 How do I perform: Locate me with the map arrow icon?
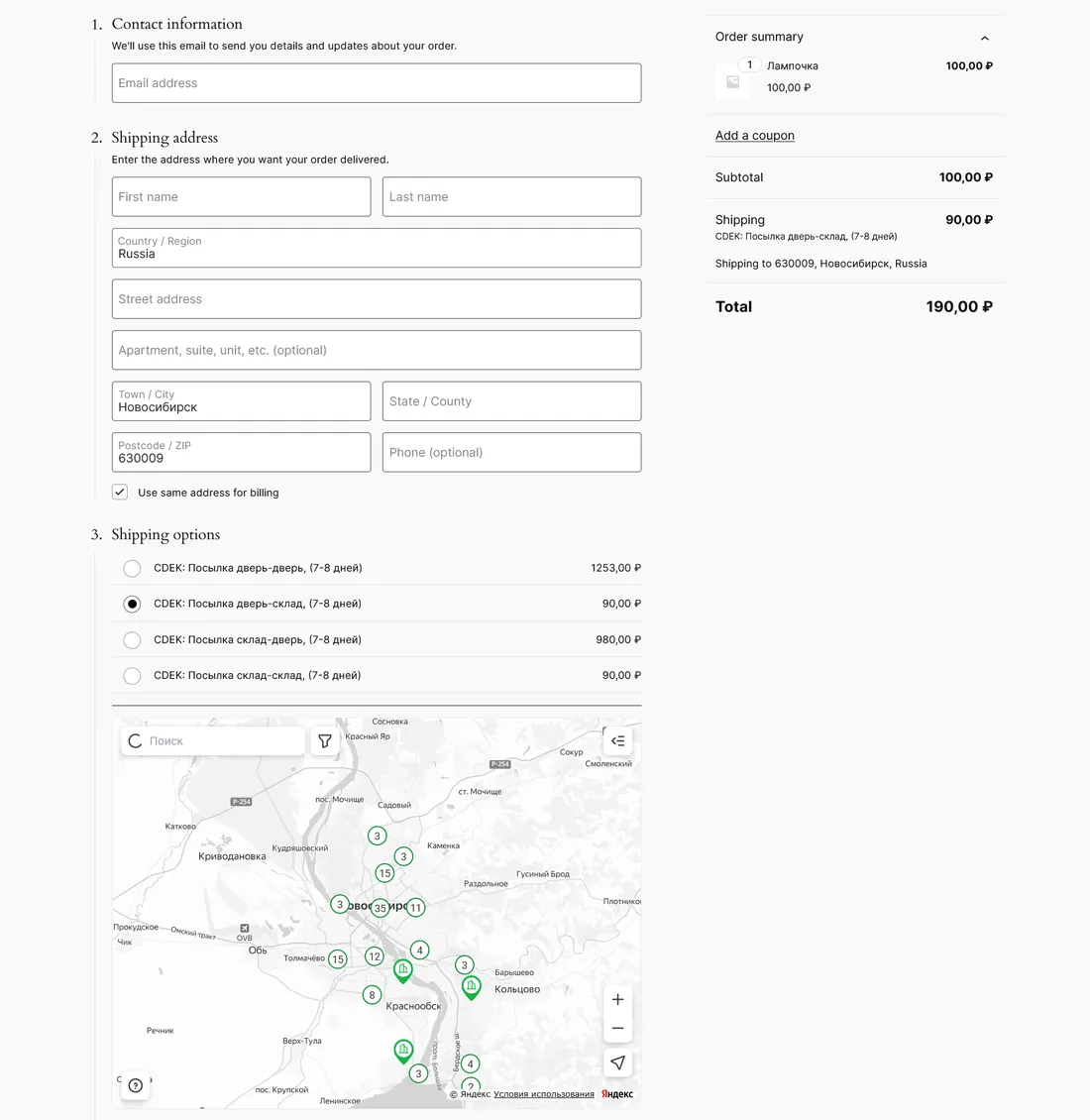coord(618,1063)
